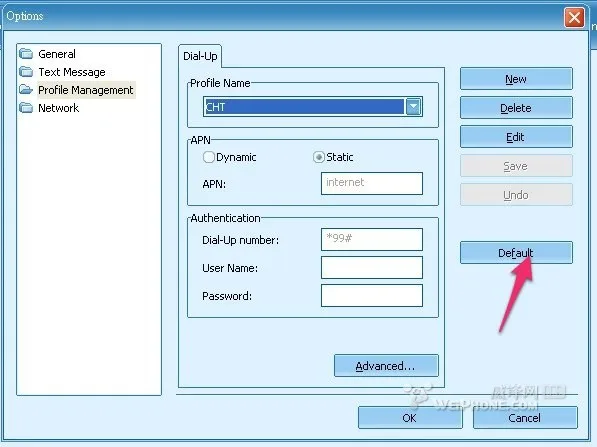This screenshot has height=447, width=597.
Task: Confirm with the OK button
Action: pos(410,418)
